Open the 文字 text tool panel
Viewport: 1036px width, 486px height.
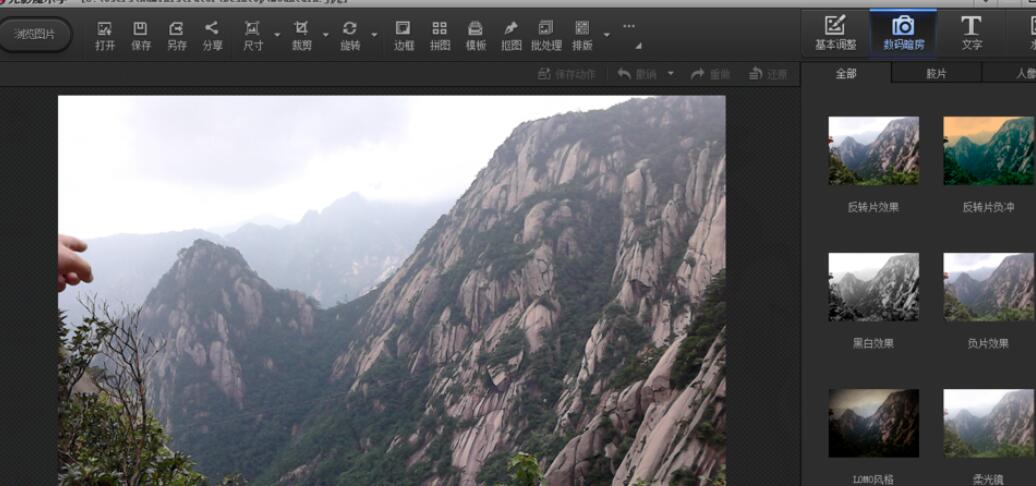(x=971, y=33)
